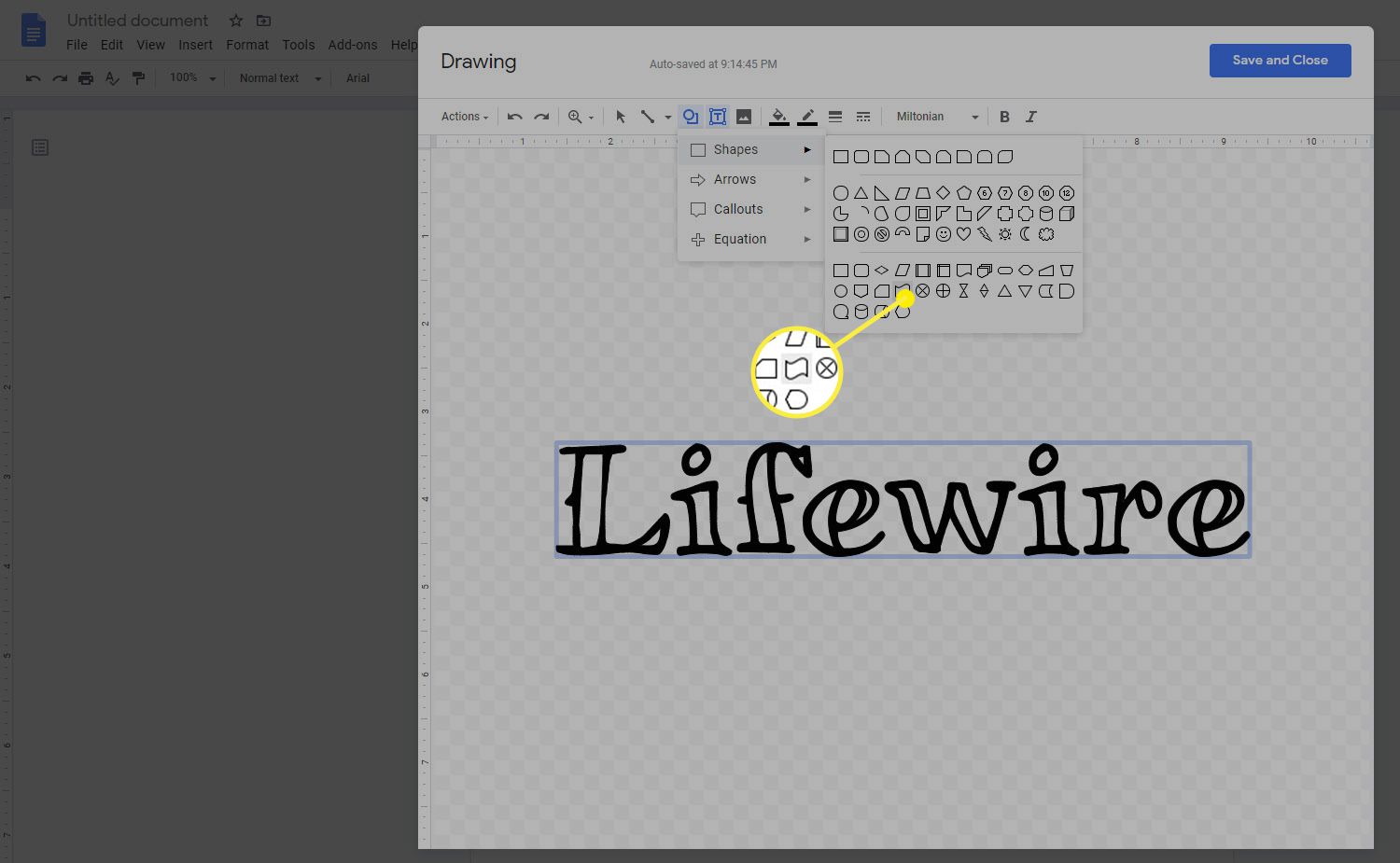Pick the flowchart collate hourglass shape
The image size is (1400, 863).
pyautogui.click(x=964, y=291)
